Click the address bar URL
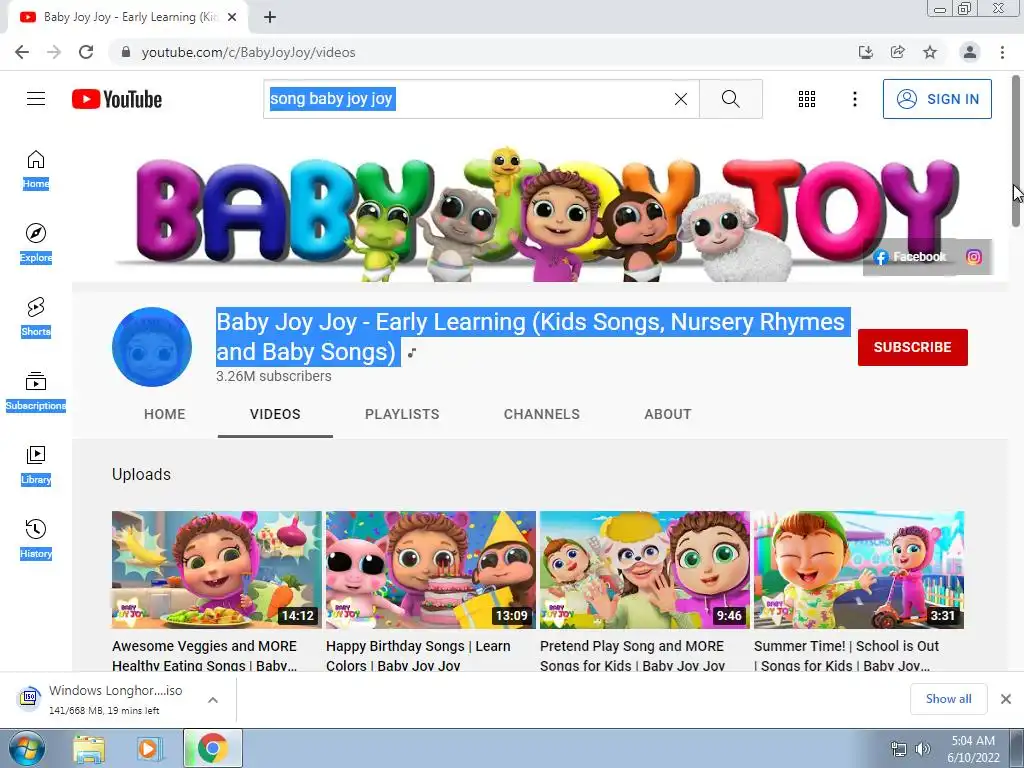 (x=248, y=52)
